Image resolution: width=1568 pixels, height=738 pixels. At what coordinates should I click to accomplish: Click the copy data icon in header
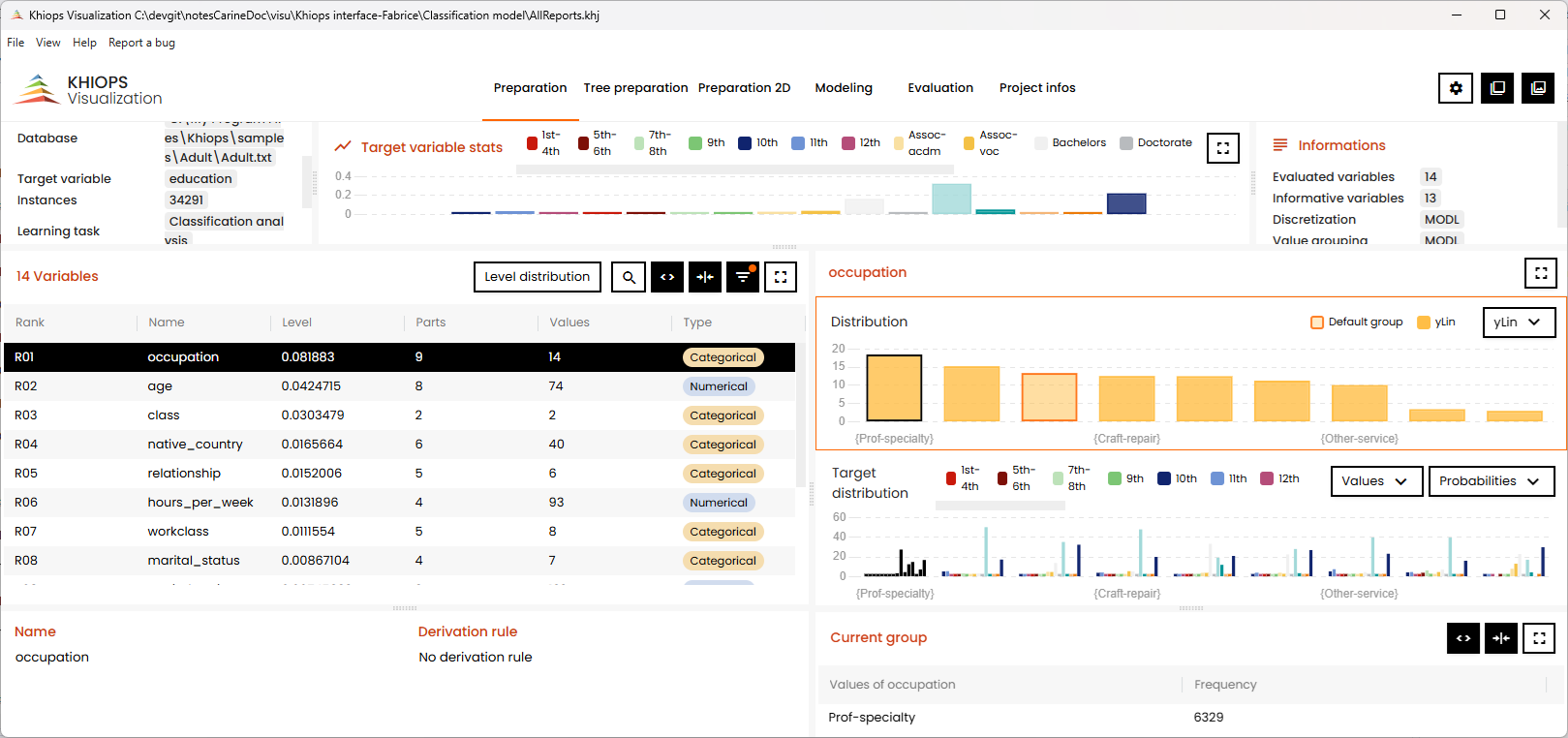click(x=1497, y=88)
